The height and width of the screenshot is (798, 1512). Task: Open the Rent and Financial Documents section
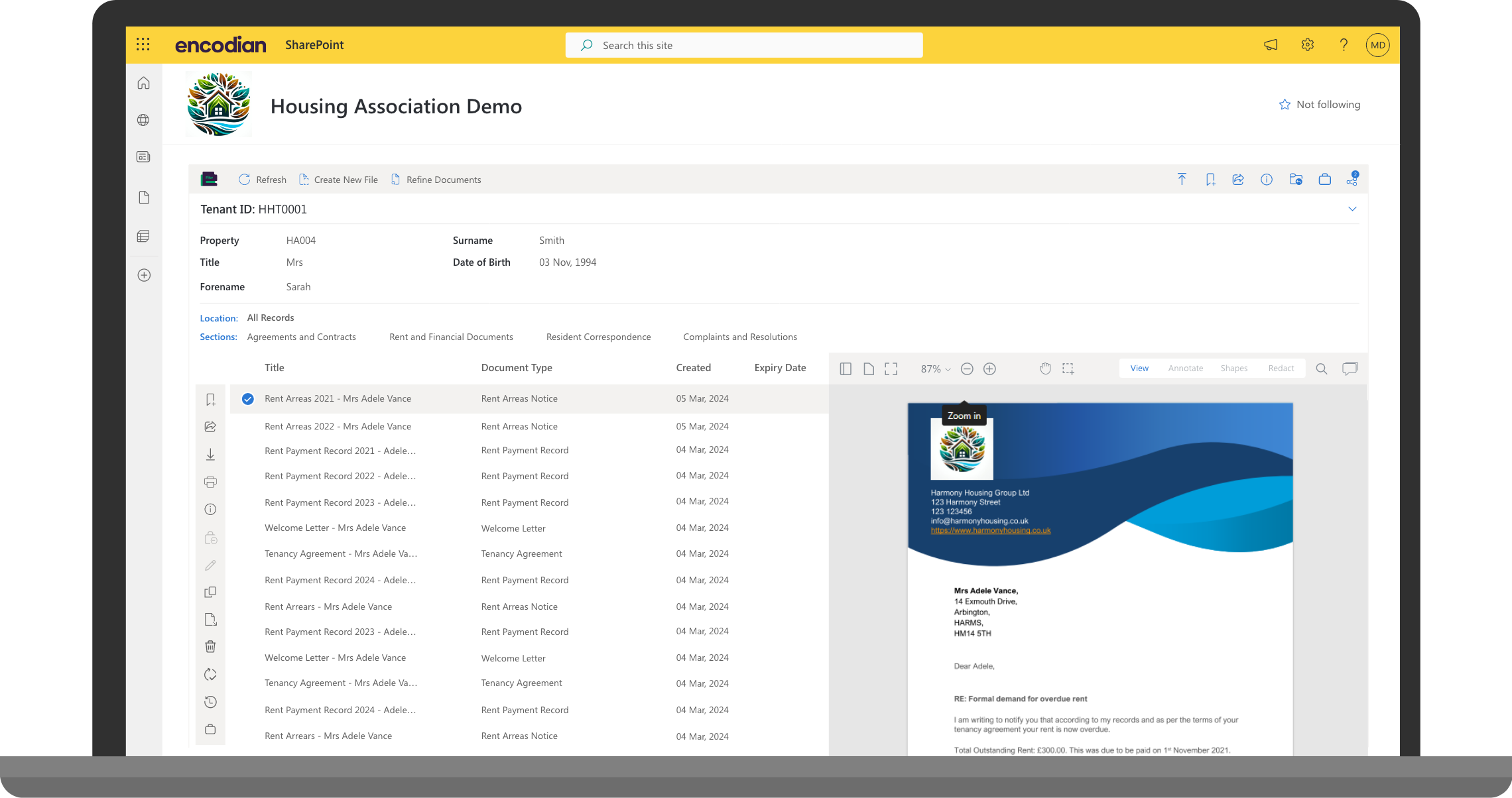[451, 337]
